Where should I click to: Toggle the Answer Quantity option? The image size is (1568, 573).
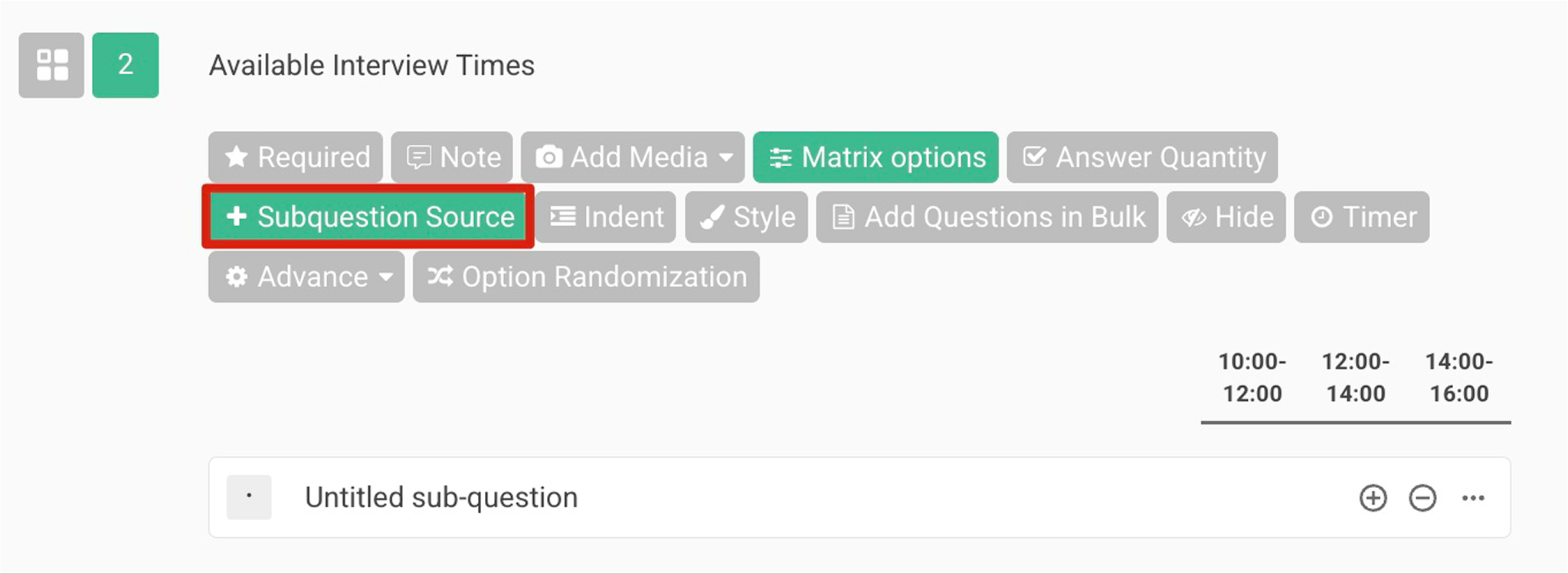(x=1141, y=157)
